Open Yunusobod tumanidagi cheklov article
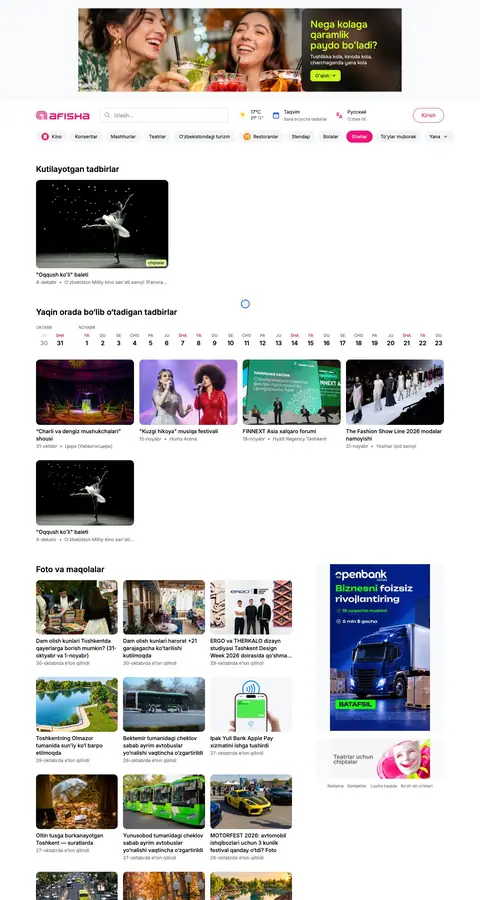Screen dimensions: 480x900 coord(164,802)
